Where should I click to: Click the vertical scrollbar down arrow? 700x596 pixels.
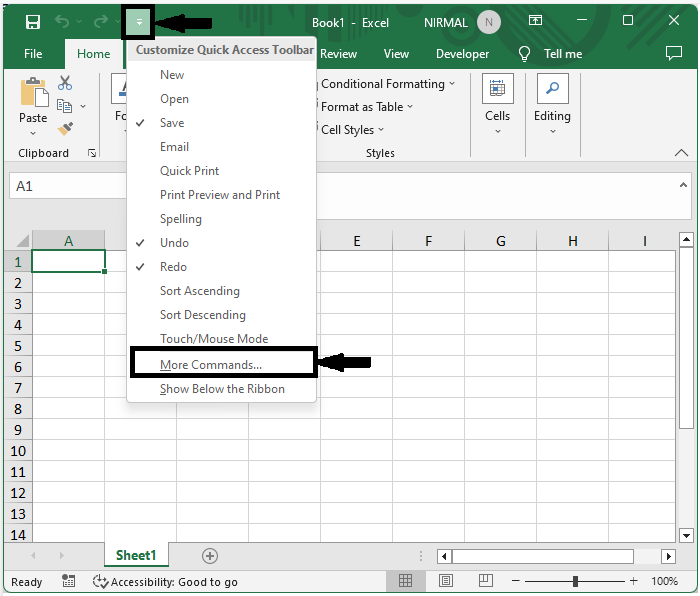coord(686,535)
